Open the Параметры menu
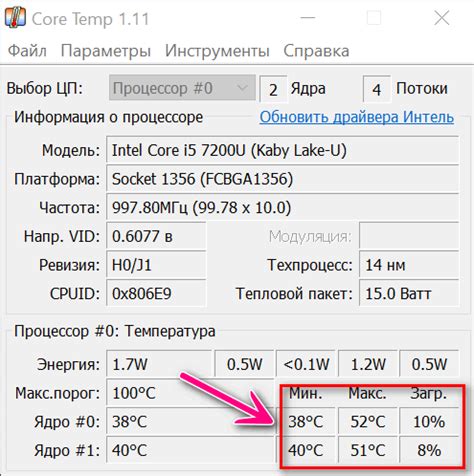Viewport: 474px width, 476px height. [x=106, y=51]
